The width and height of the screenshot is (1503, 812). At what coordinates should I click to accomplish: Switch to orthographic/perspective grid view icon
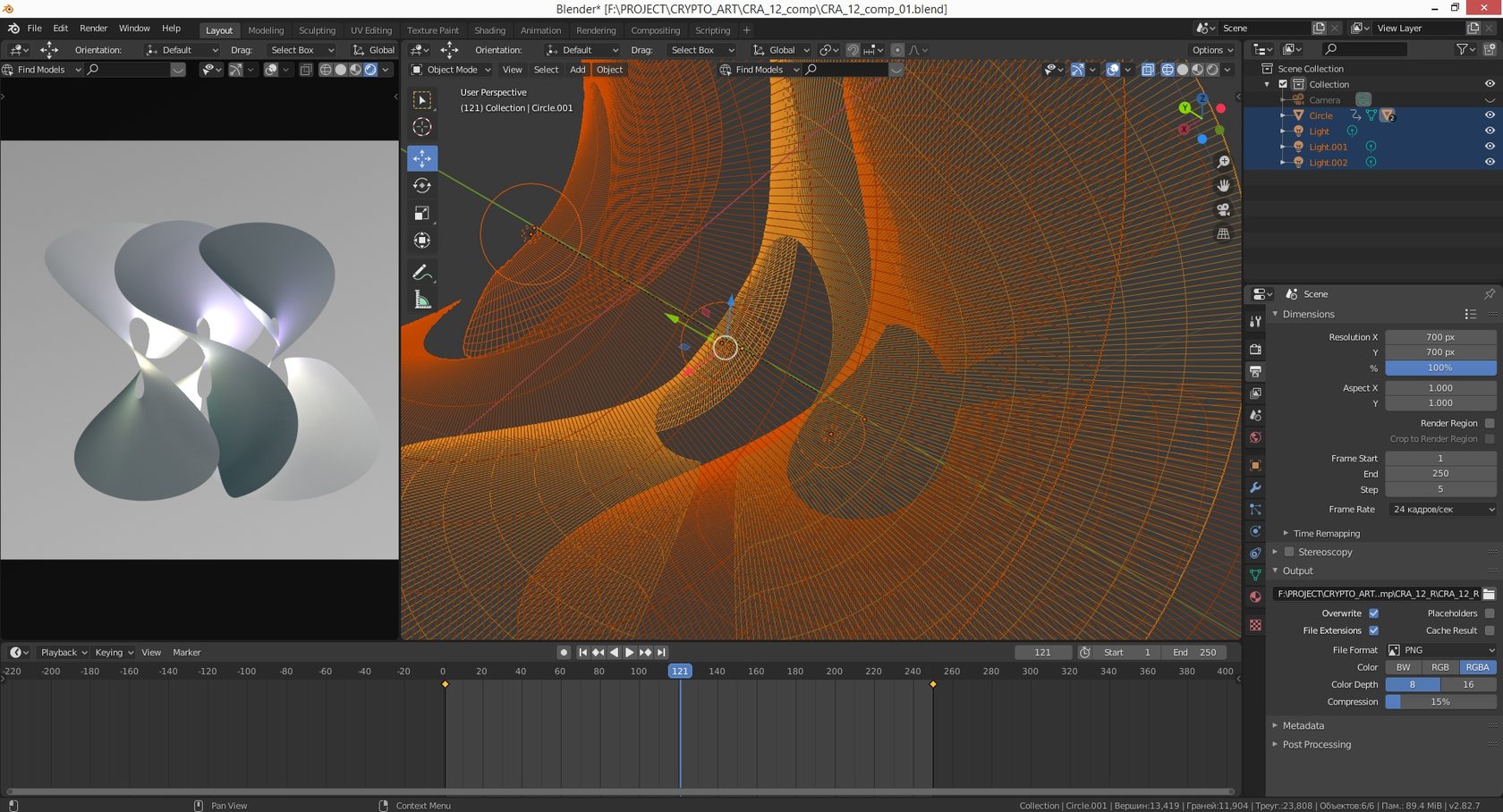1223,233
